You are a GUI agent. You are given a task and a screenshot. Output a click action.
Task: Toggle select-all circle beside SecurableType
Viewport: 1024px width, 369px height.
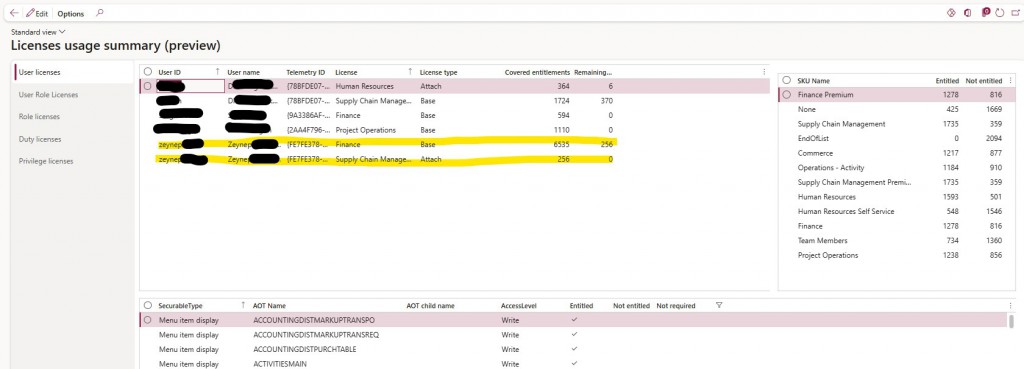click(148, 306)
